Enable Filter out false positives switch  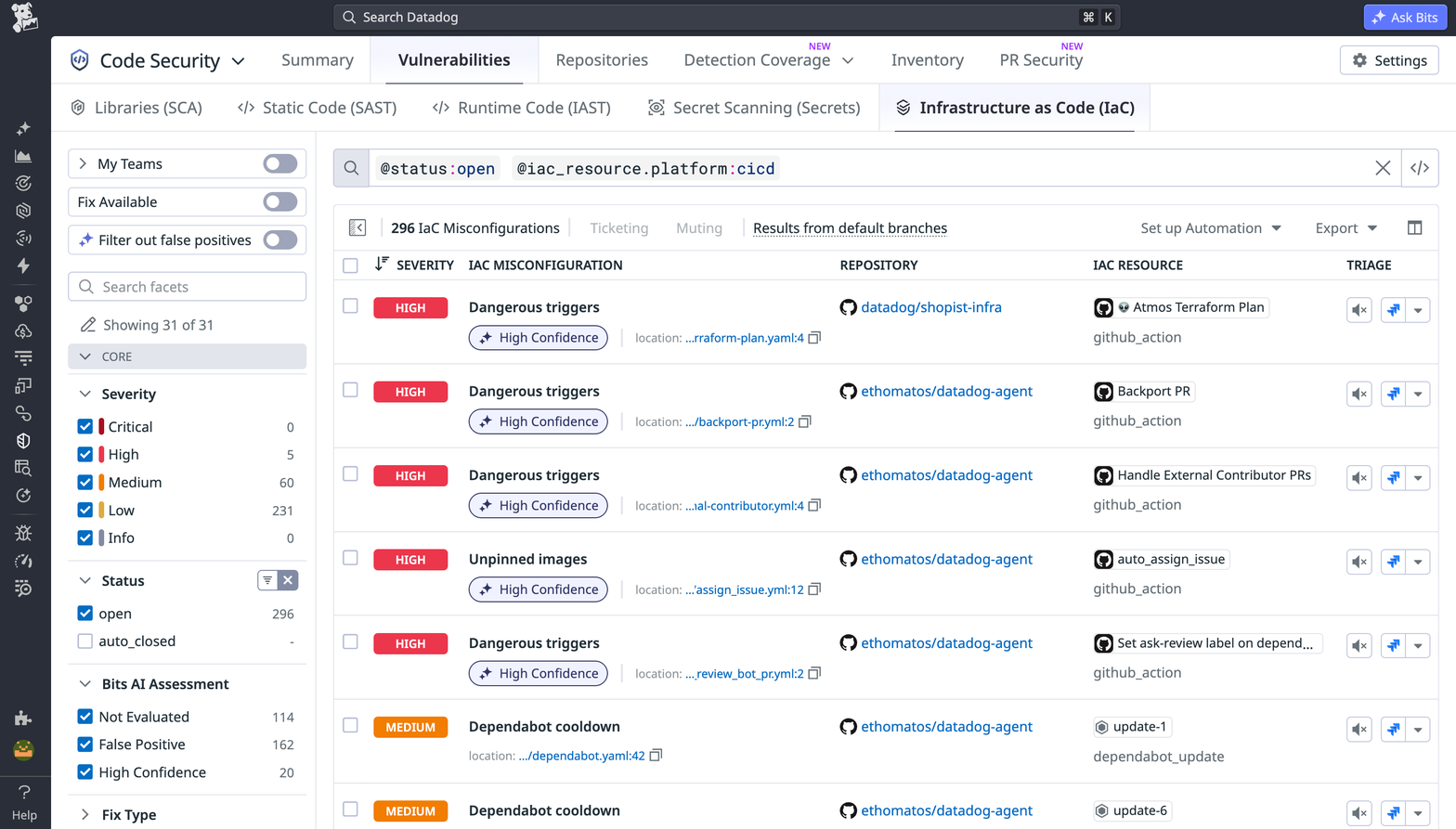tap(279, 240)
